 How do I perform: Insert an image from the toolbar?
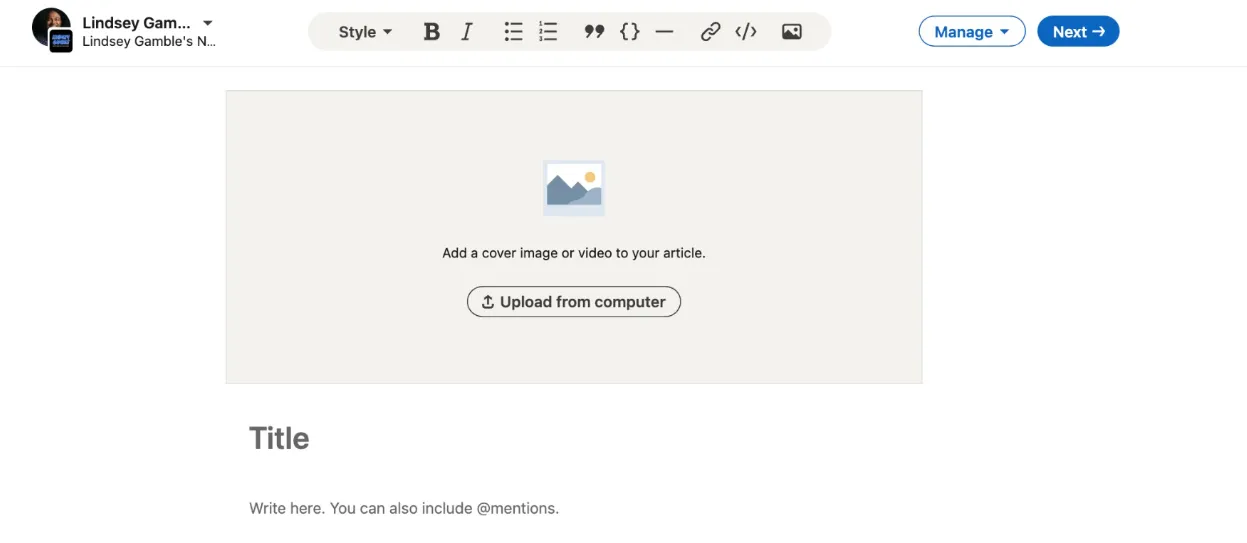click(791, 32)
